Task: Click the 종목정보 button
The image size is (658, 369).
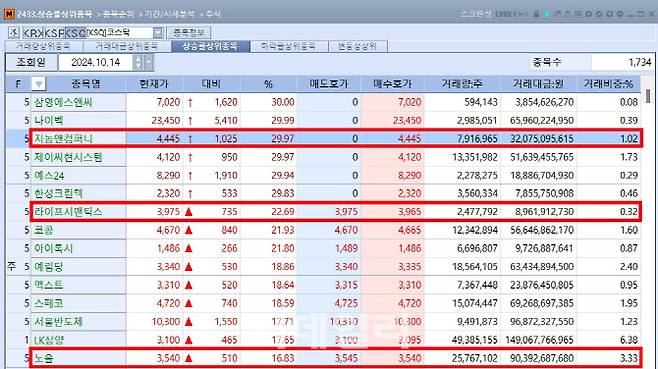Action: 189,32
